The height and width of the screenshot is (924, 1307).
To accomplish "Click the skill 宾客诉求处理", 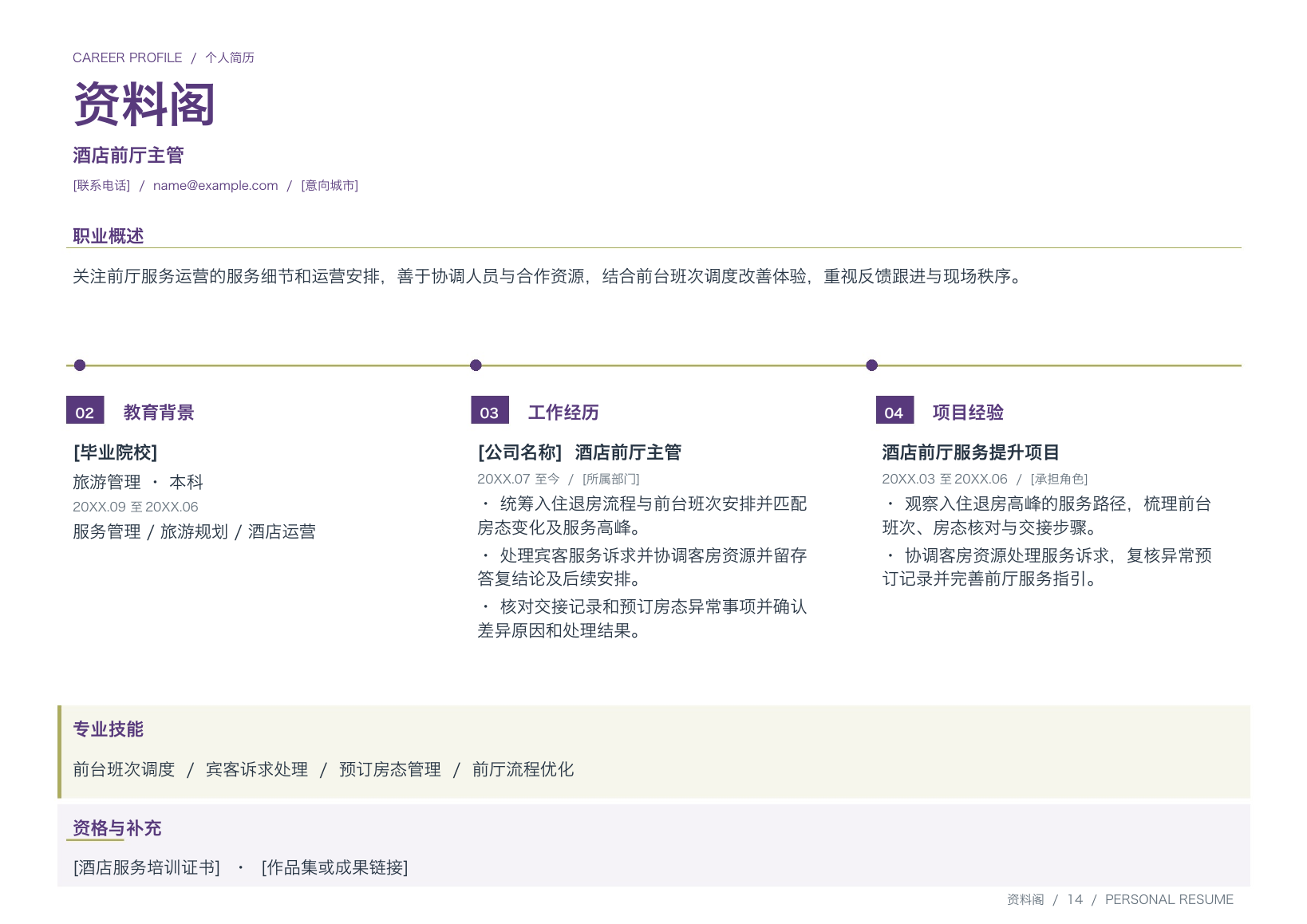I will [257, 769].
